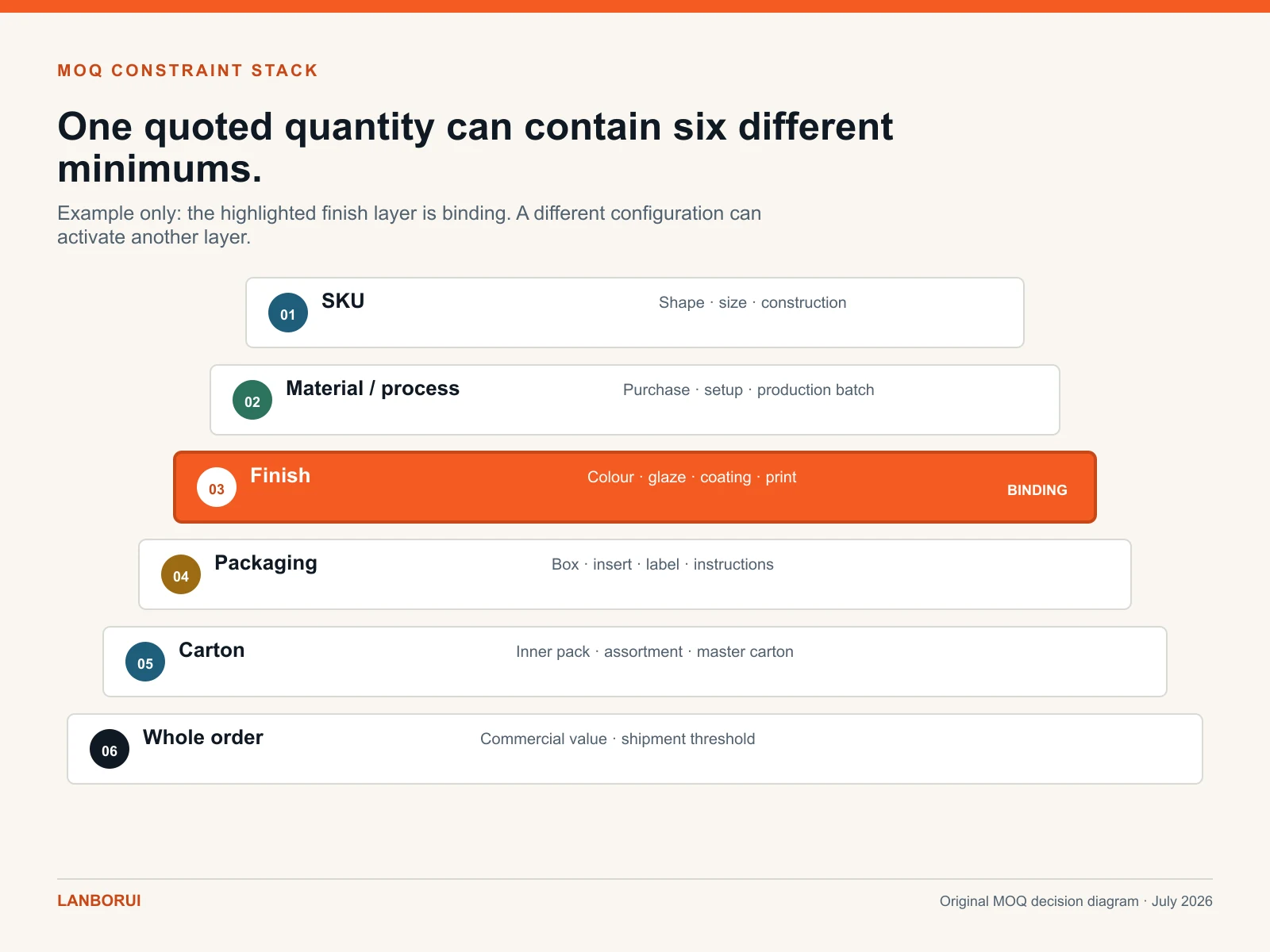Click 'Shape · size · construction' description
Screen dimensions: 1270x952
pos(752,303)
